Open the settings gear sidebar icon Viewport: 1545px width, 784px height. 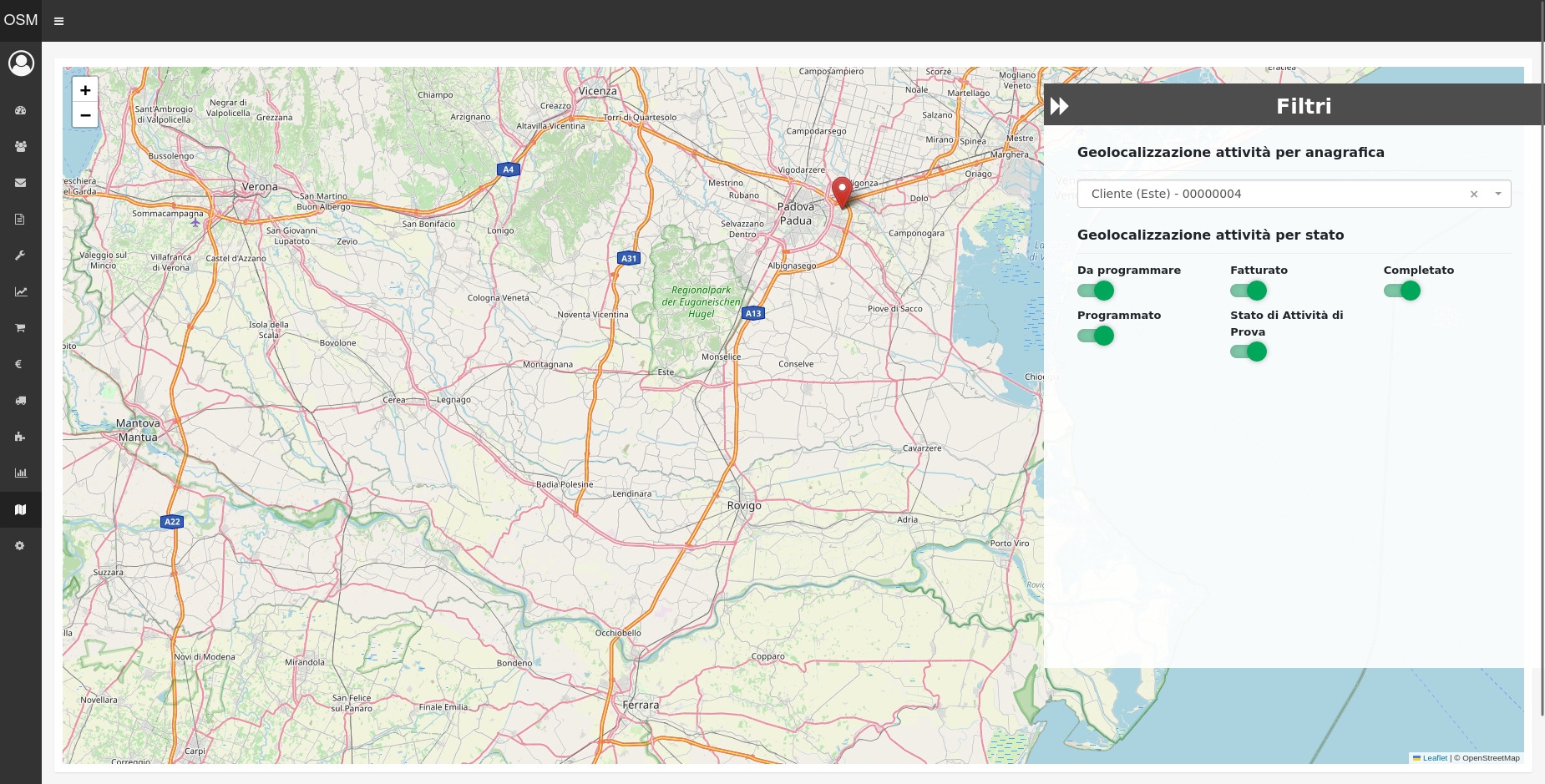pos(20,545)
